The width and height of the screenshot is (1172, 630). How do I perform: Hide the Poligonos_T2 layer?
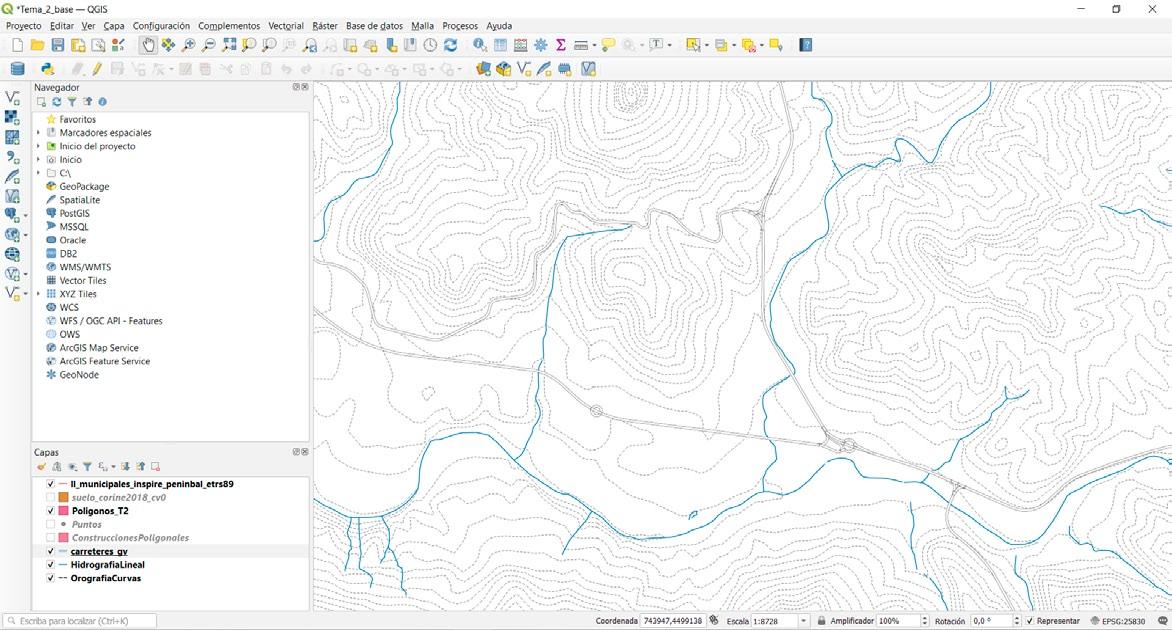coord(51,511)
